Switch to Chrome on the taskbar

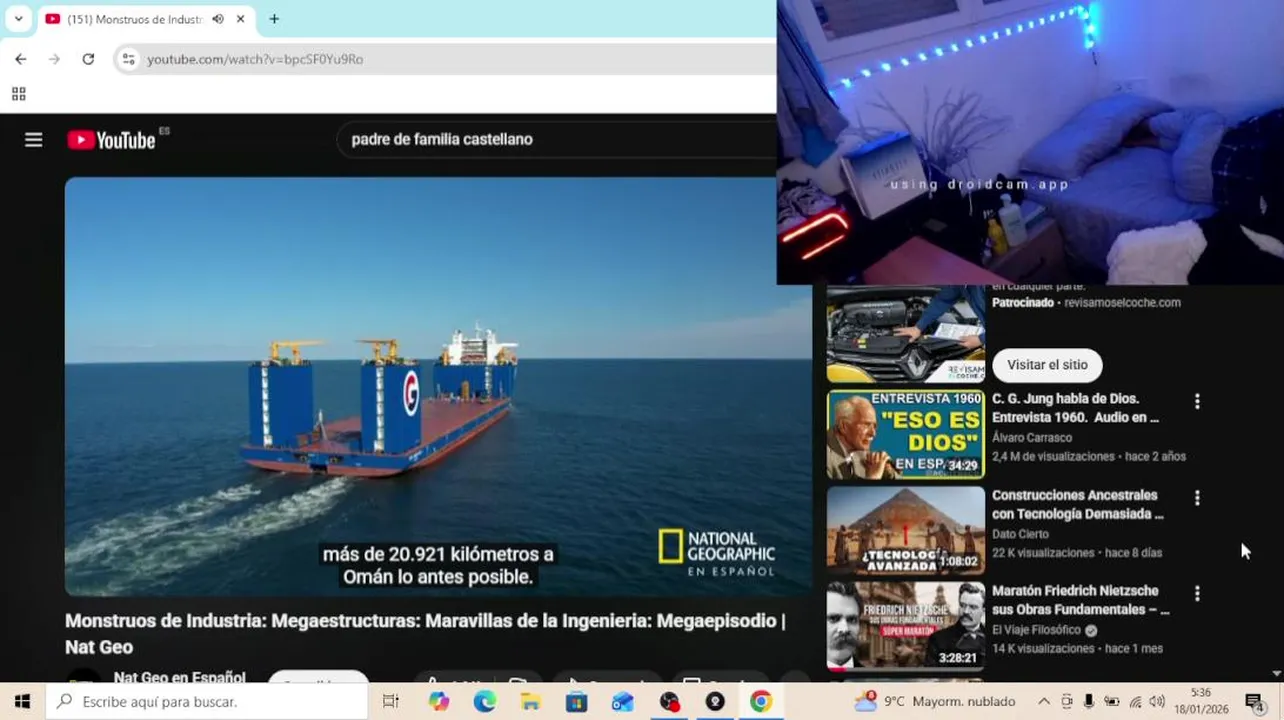click(x=761, y=702)
